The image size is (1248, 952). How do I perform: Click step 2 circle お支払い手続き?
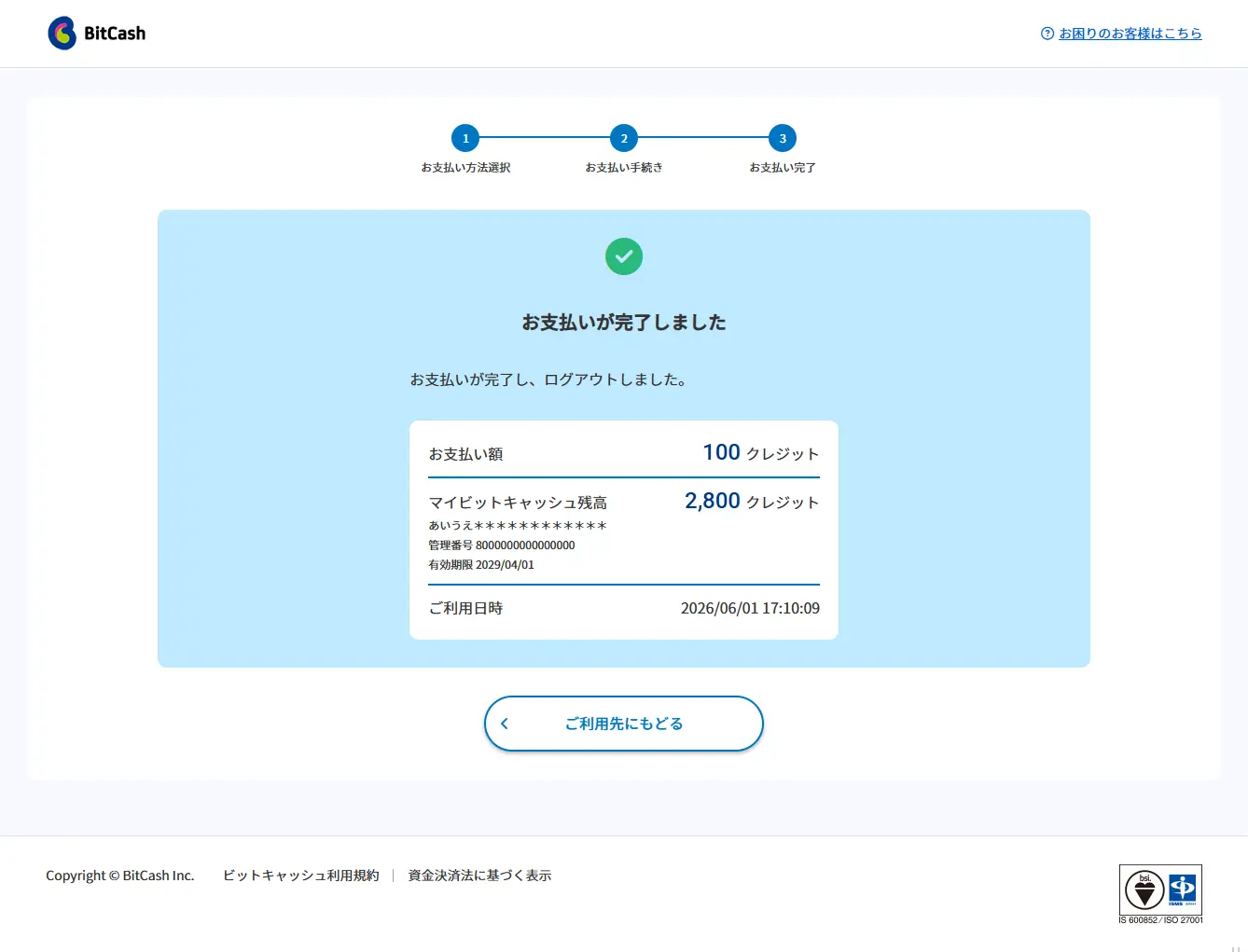tap(624, 138)
